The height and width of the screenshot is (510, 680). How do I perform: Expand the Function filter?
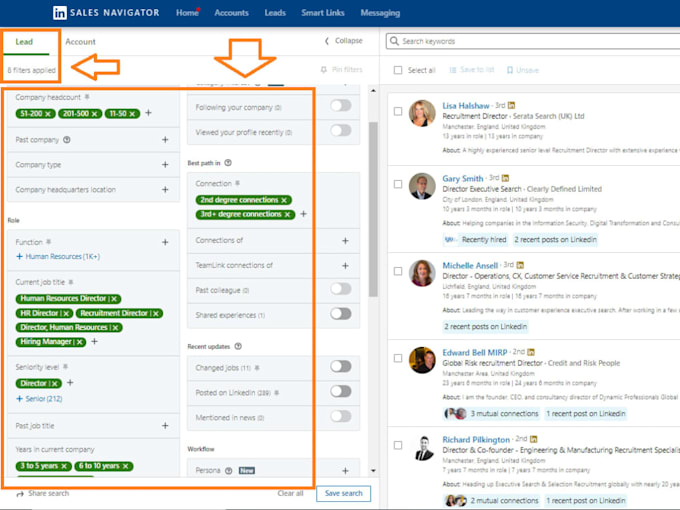point(165,242)
